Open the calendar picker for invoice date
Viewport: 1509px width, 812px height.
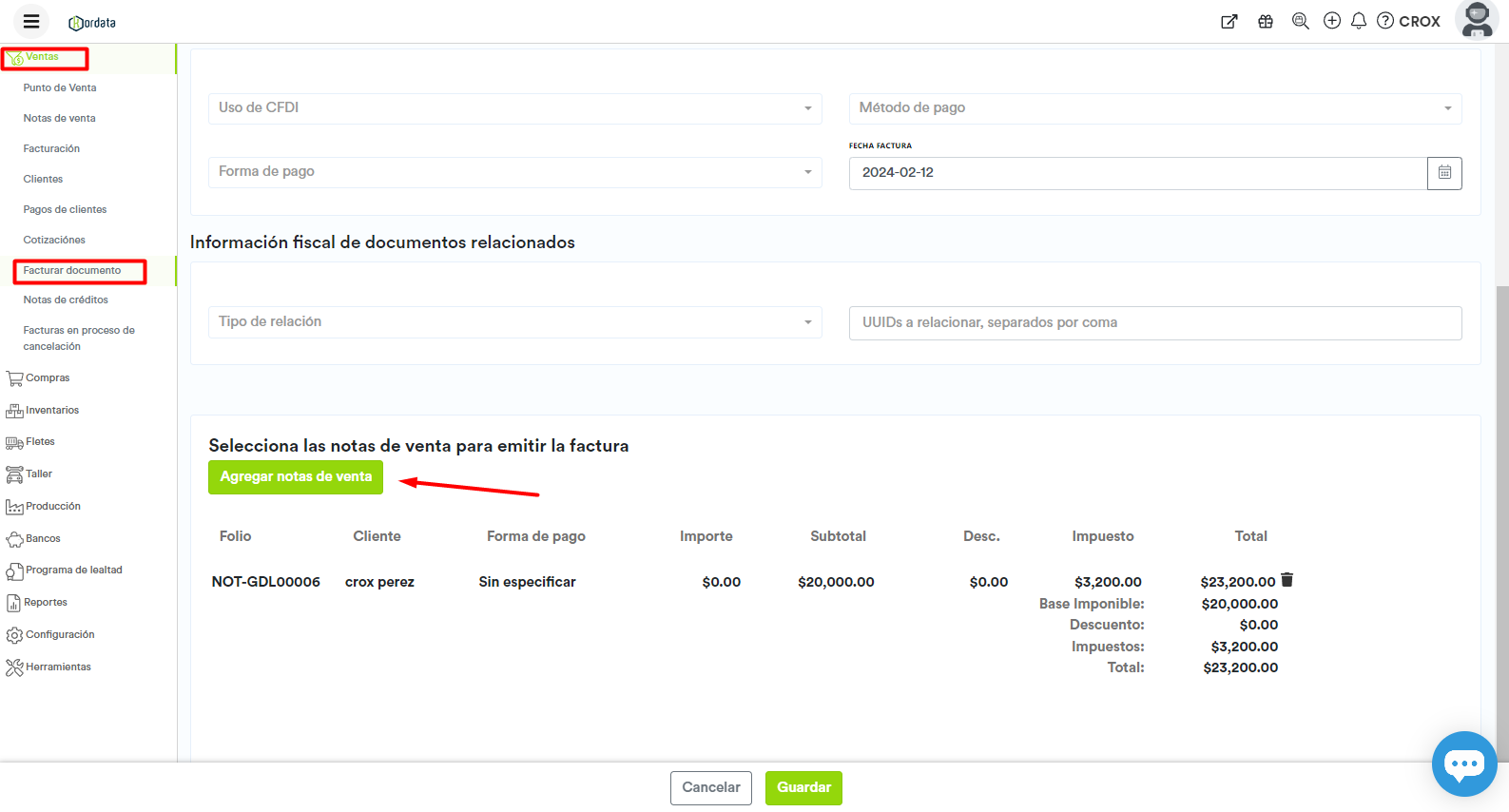point(1443,173)
